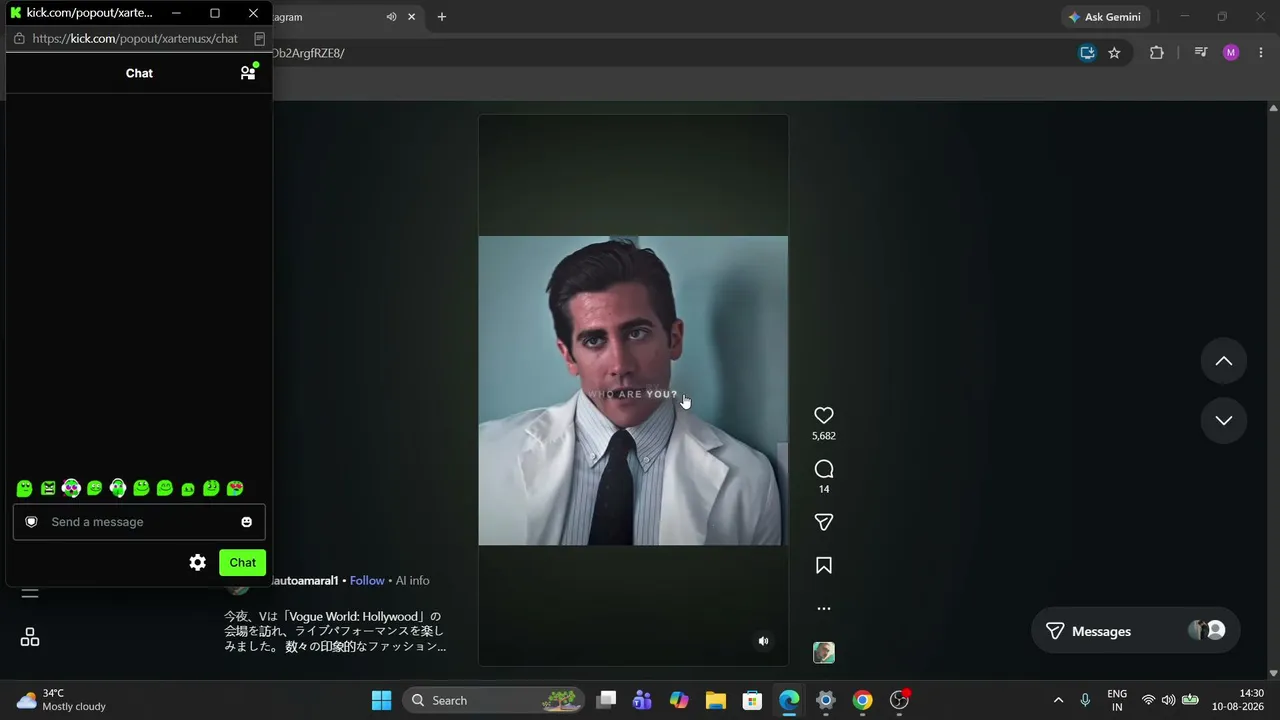Click the Kick popout address bar URL
This screenshot has width=1280, height=720.
[135, 38]
